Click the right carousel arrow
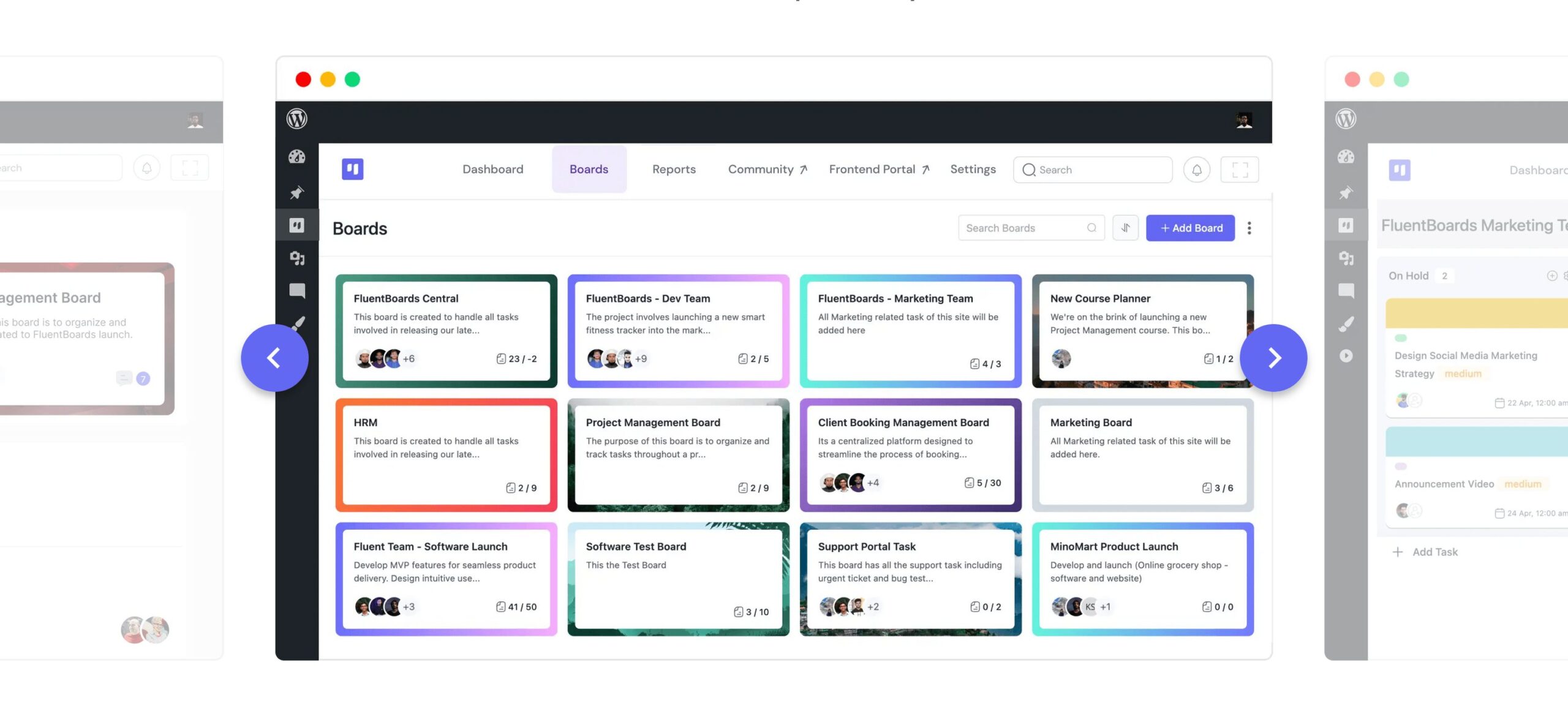Image resolution: width=1568 pixels, height=719 pixels. pyautogui.click(x=1275, y=357)
